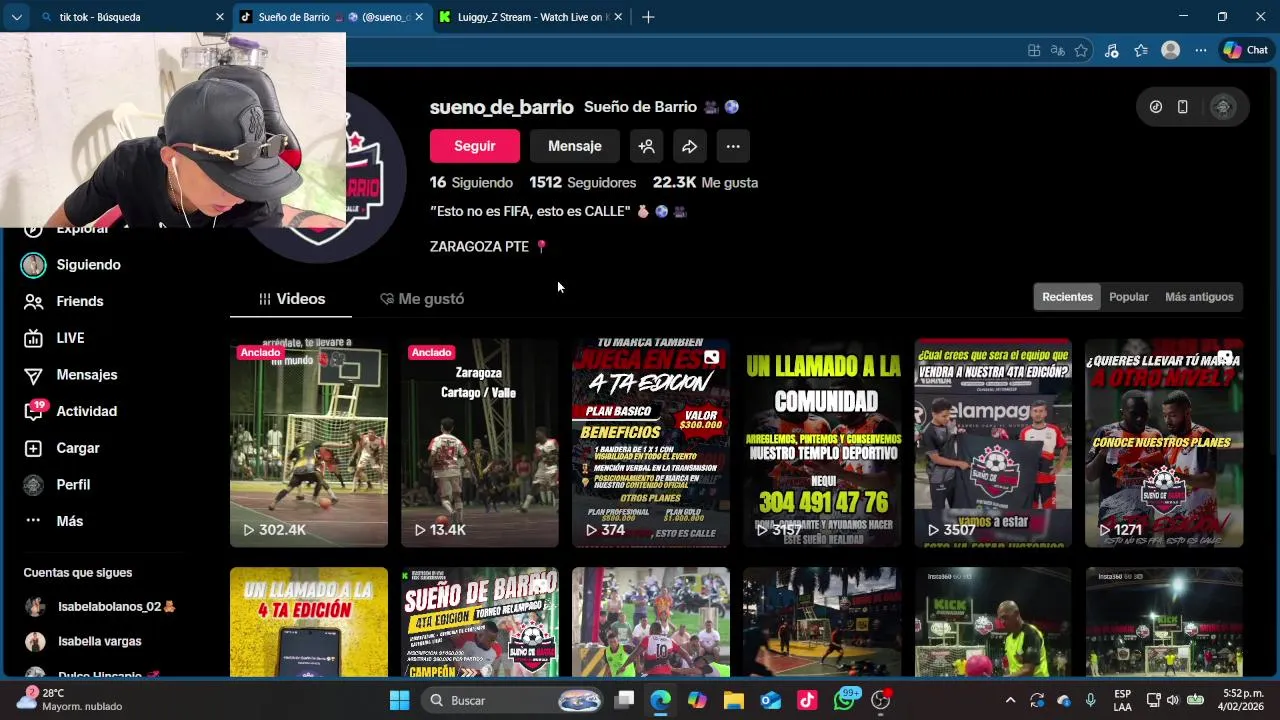Open the Get coins TikTok icon
This screenshot has width=1280, height=720.
tap(1156, 107)
